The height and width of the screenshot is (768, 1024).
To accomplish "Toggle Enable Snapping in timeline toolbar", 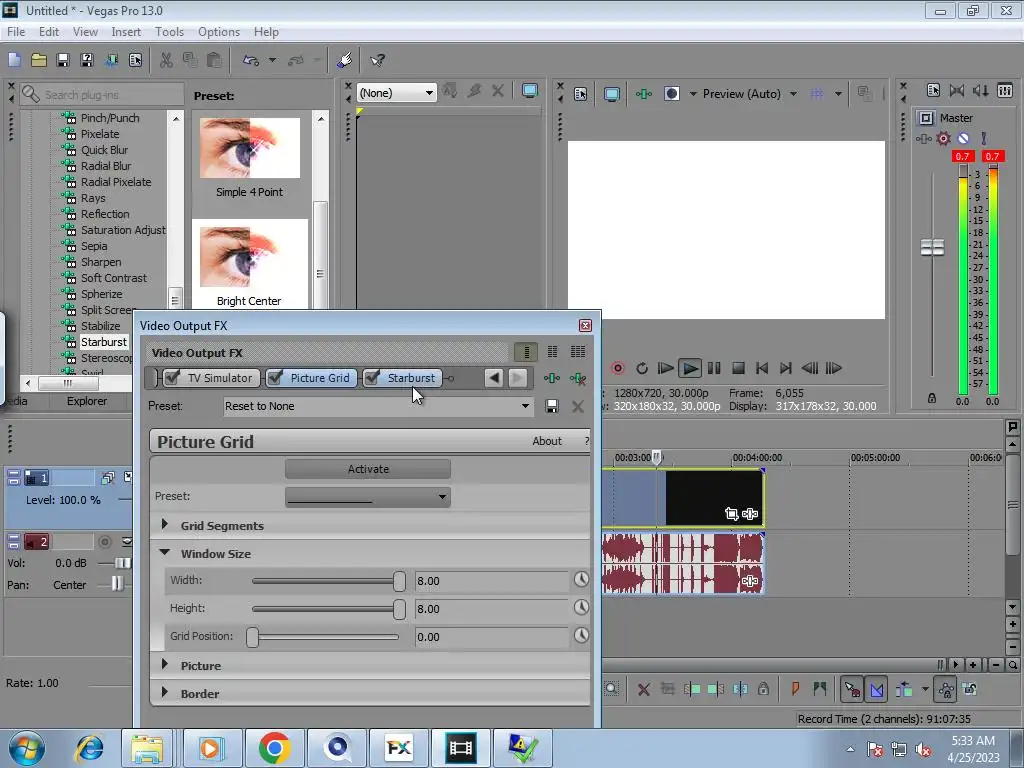I will (x=852, y=689).
